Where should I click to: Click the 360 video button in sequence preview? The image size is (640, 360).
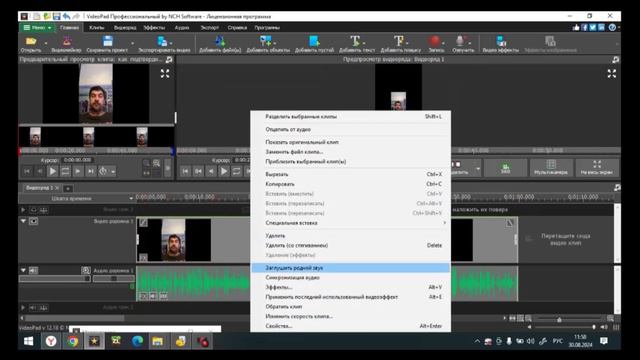pos(505,168)
